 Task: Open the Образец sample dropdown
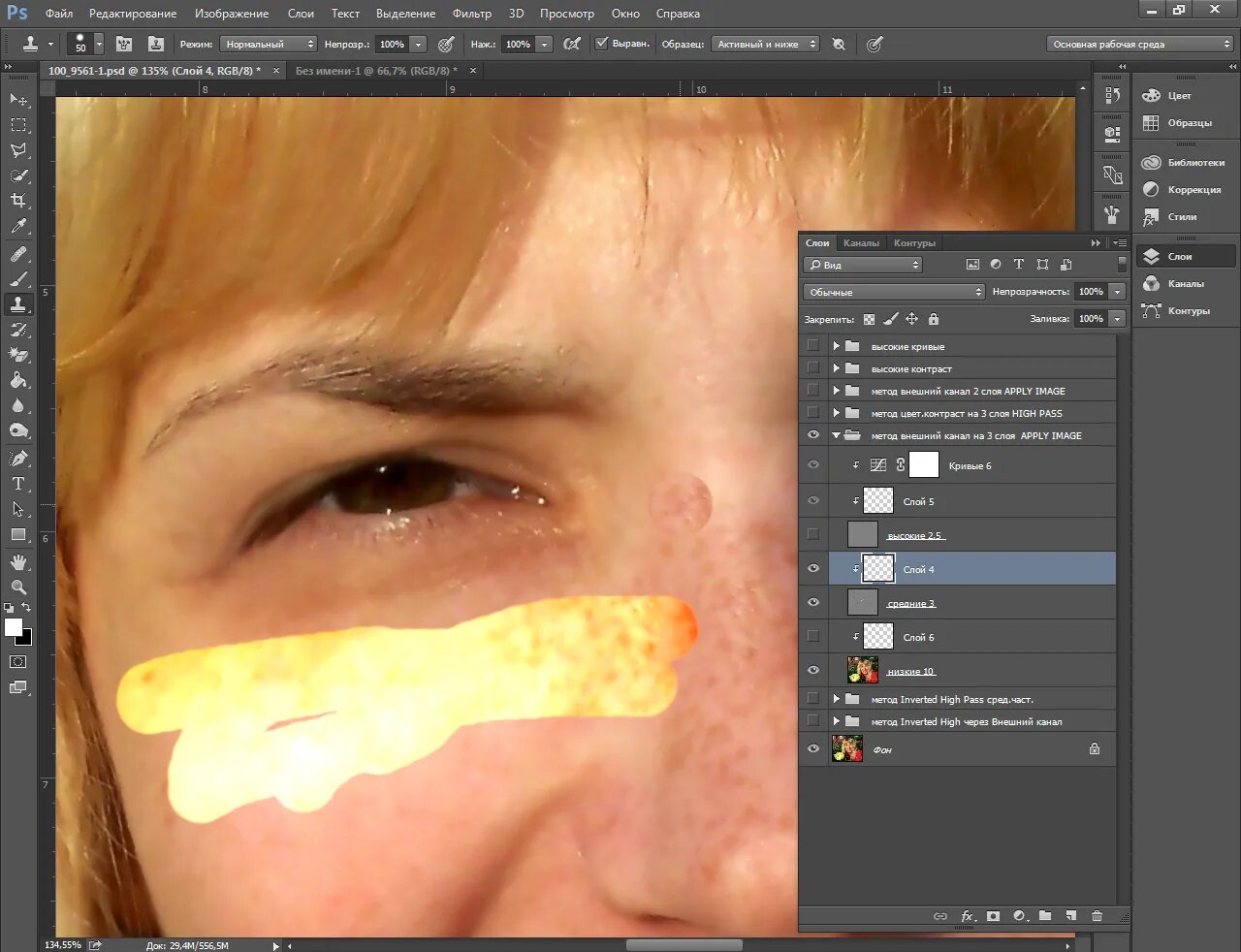coord(765,44)
